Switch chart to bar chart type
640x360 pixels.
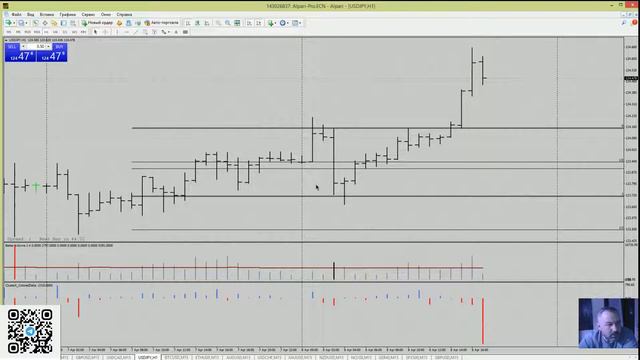point(188,23)
